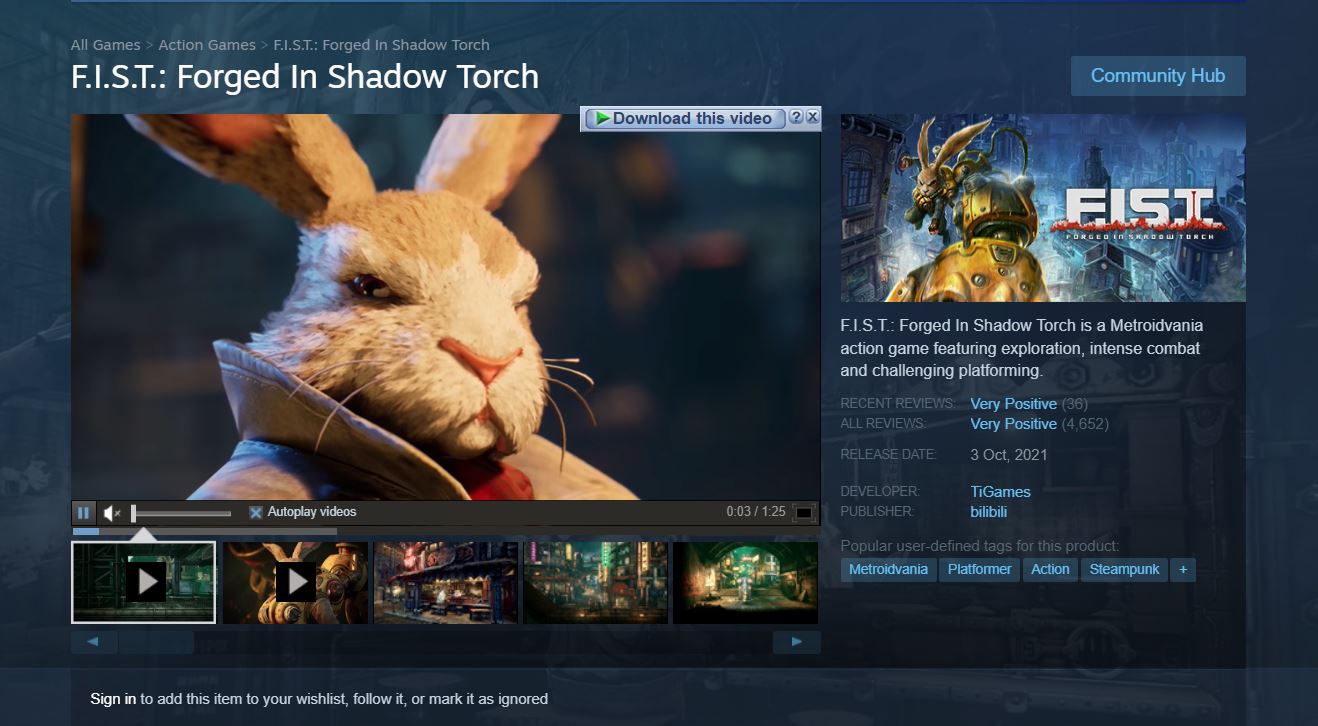
Task: Open all reviews rated Very Positive
Action: (1014, 423)
